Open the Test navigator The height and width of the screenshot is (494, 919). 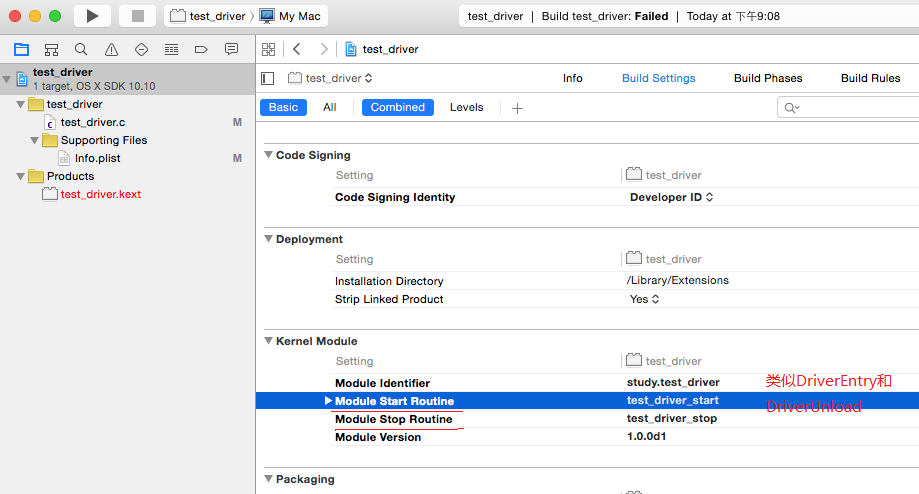(141, 49)
